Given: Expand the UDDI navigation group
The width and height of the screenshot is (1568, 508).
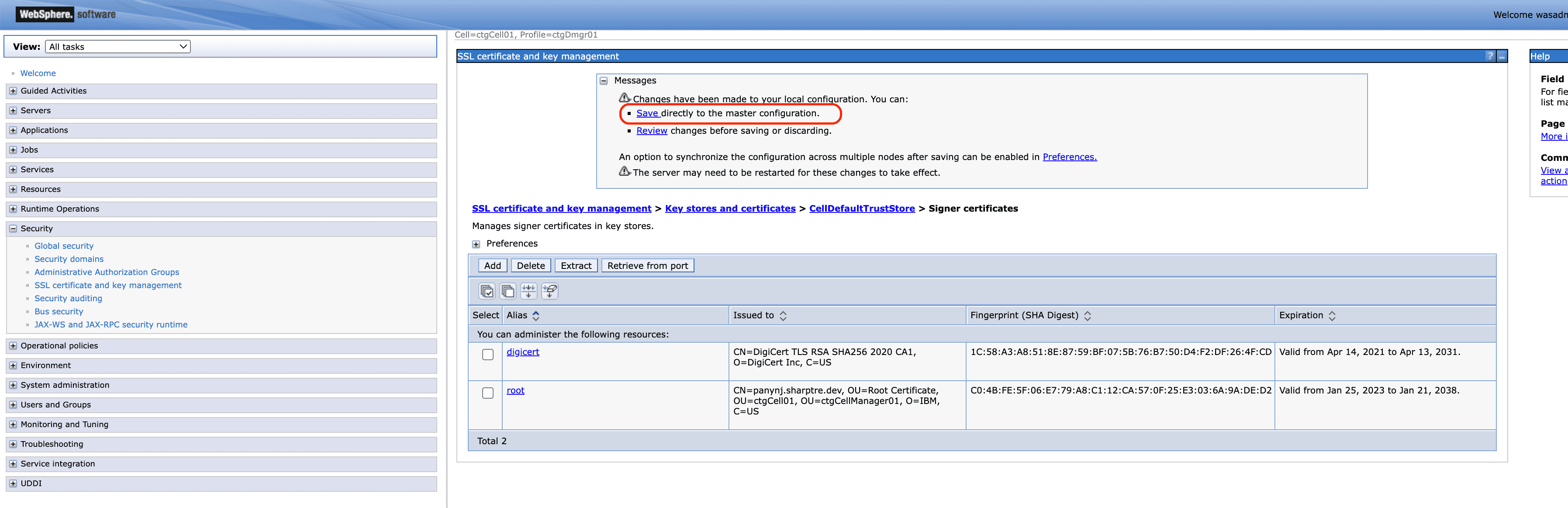Looking at the screenshot, I should [x=13, y=484].
